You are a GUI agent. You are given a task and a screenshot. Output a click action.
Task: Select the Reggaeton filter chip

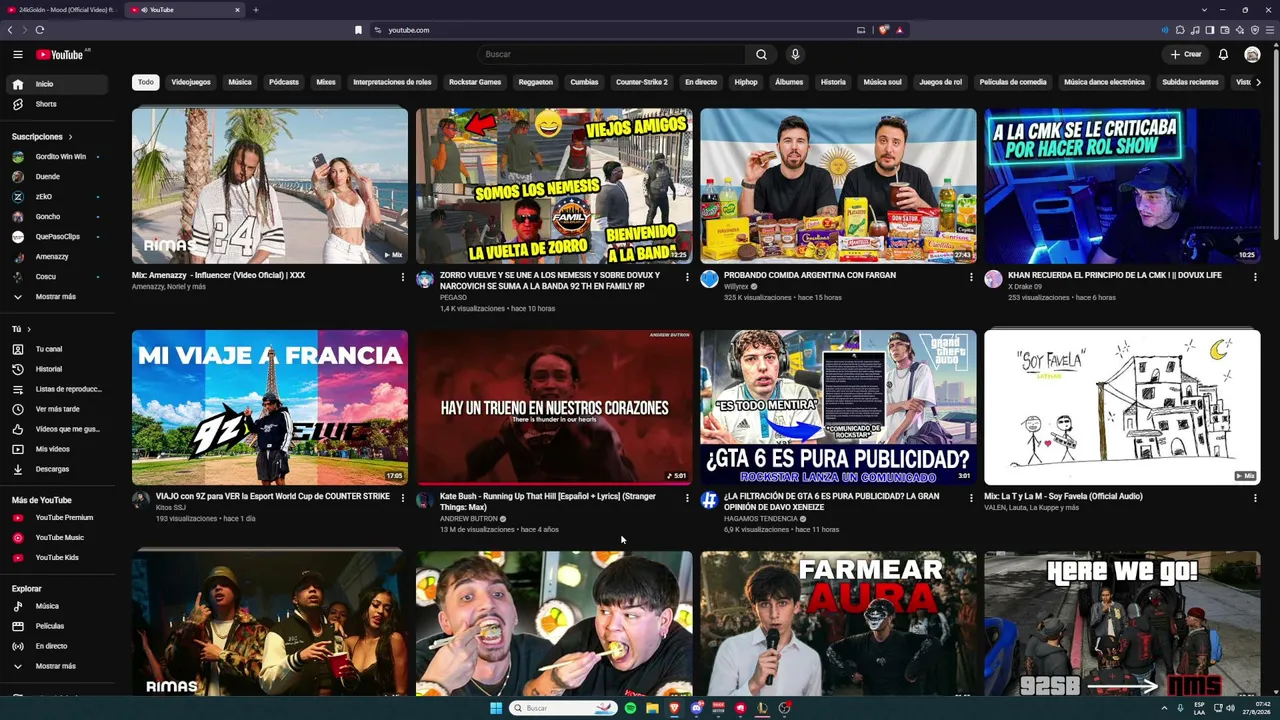click(x=536, y=82)
